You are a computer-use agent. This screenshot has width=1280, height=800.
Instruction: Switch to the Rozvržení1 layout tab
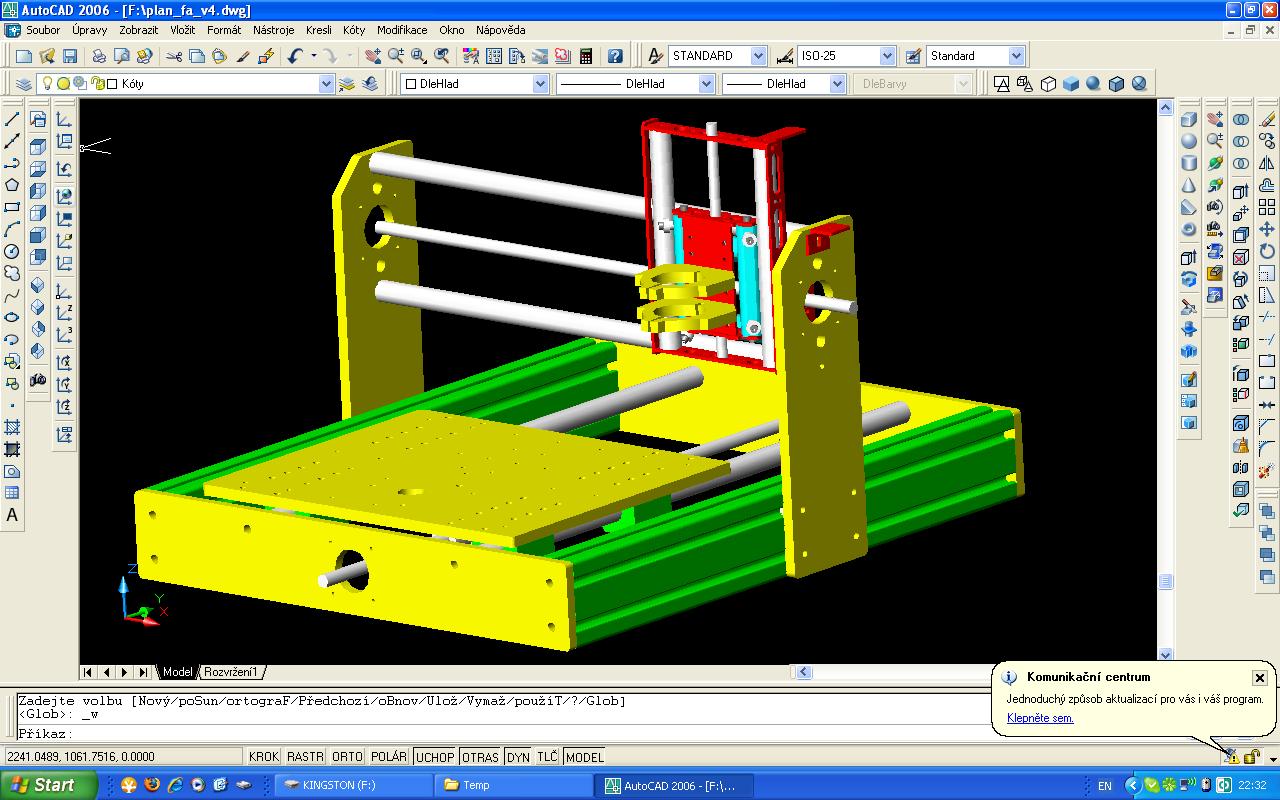[232, 672]
